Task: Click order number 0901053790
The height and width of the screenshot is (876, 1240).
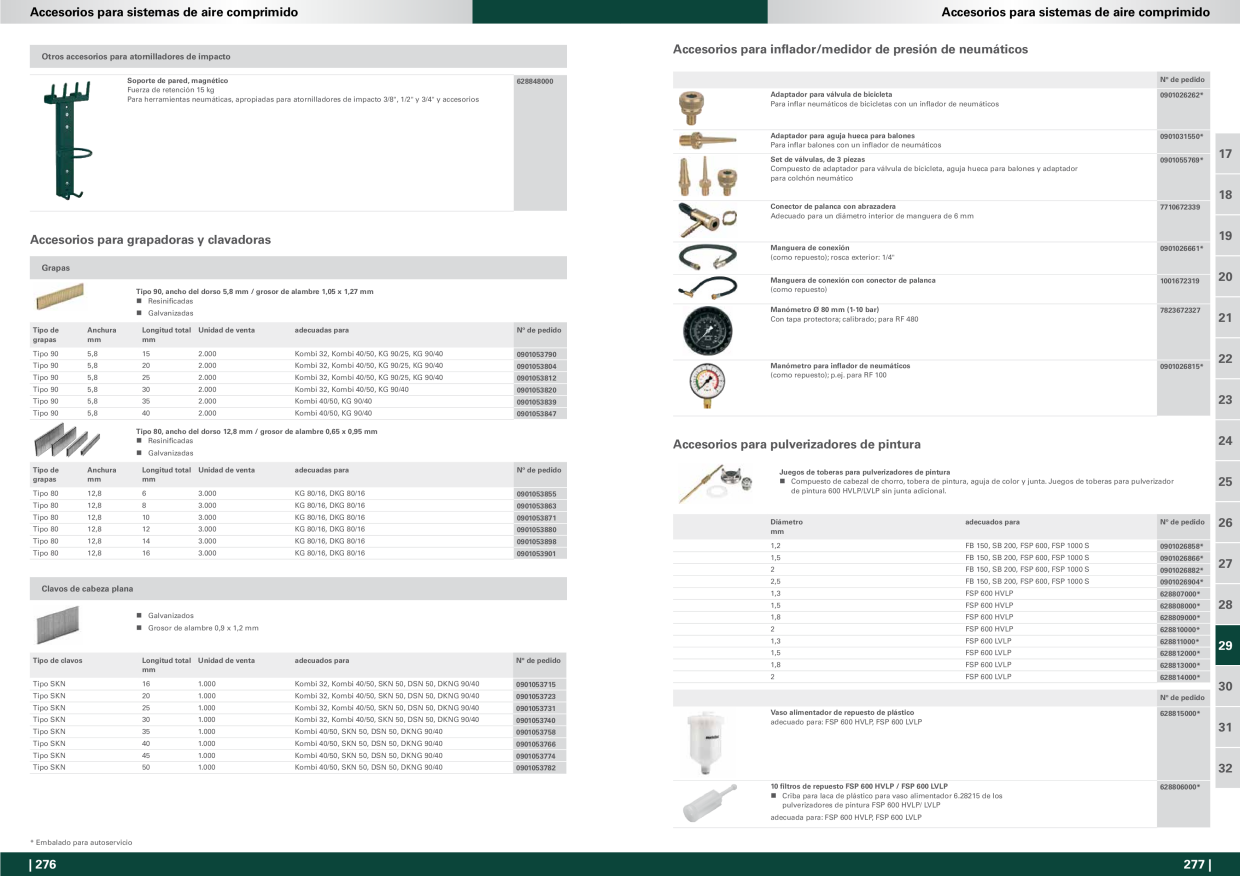Action: (x=536, y=355)
